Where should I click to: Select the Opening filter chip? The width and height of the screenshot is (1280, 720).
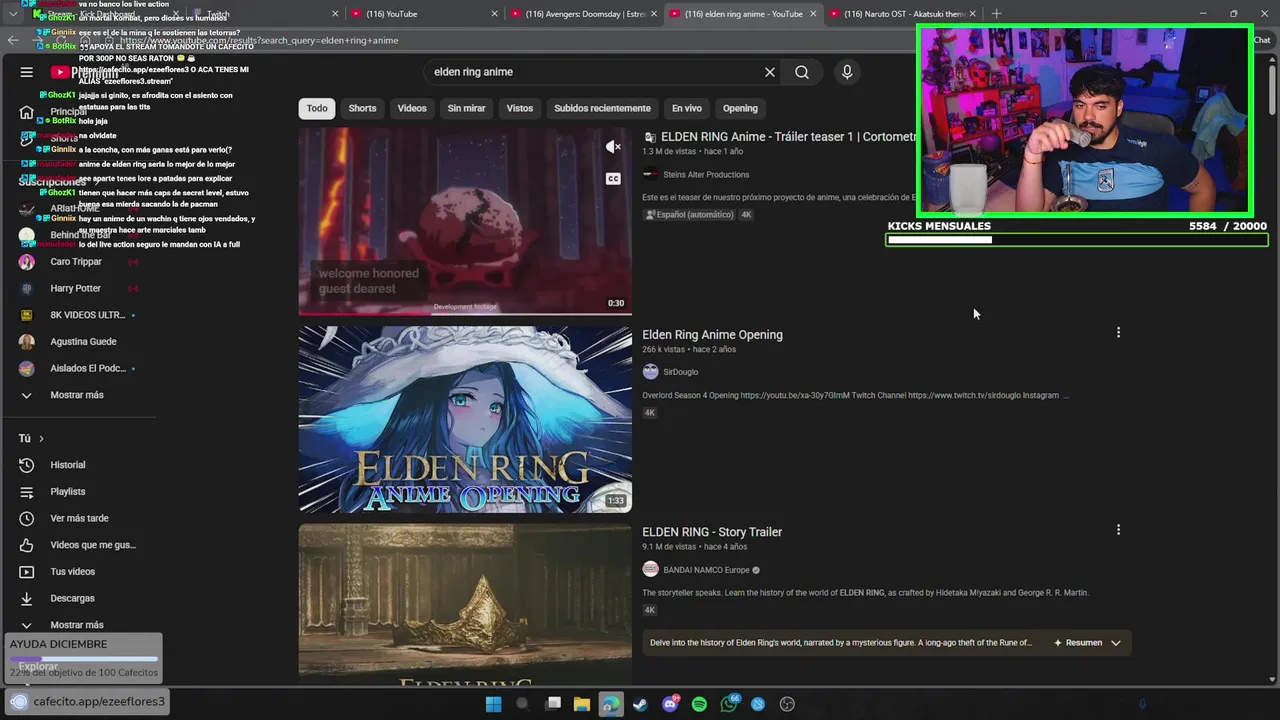(x=740, y=108)
